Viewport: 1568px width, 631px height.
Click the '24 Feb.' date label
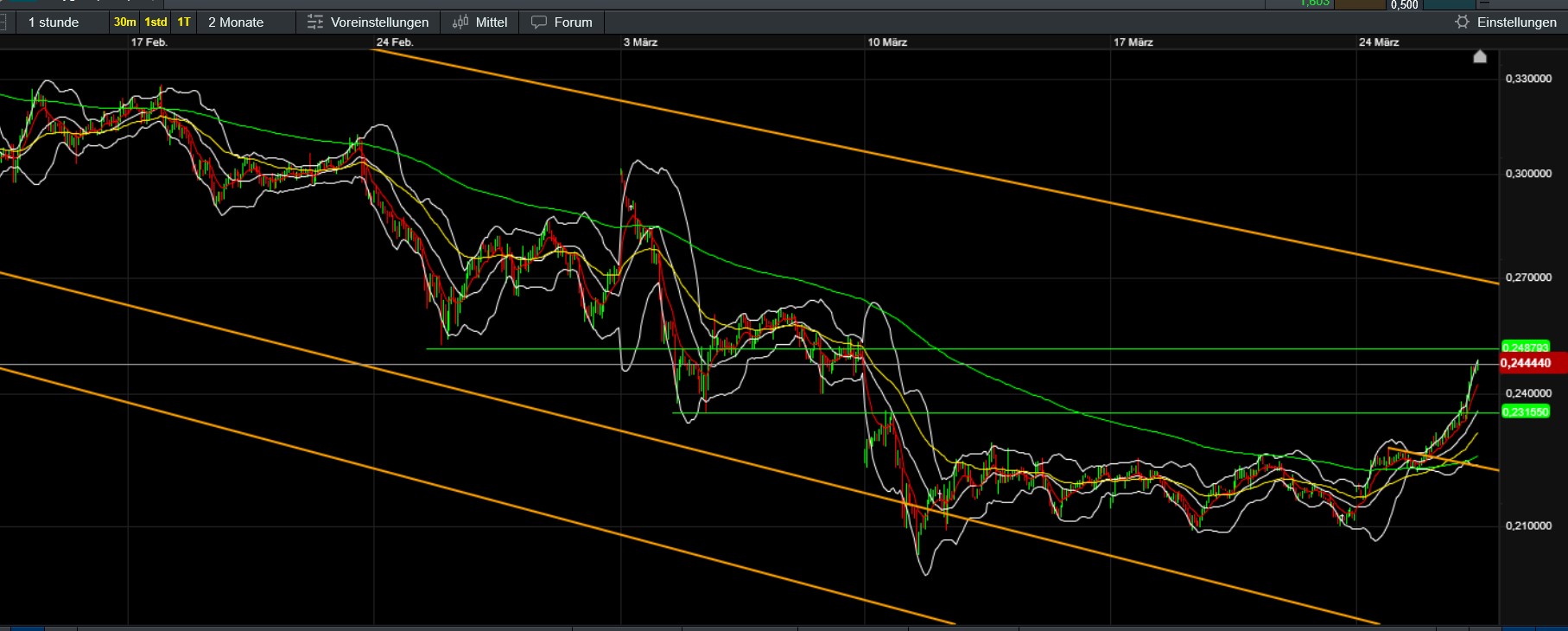(x=395, y=42)
